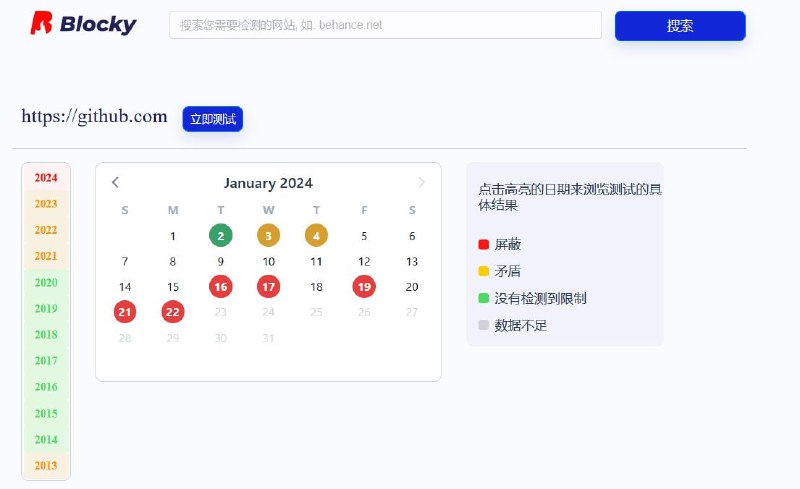Click the blue 搜索 search button
The width and height of the screenshot is (800, 489).
click(x=680, y=26)
